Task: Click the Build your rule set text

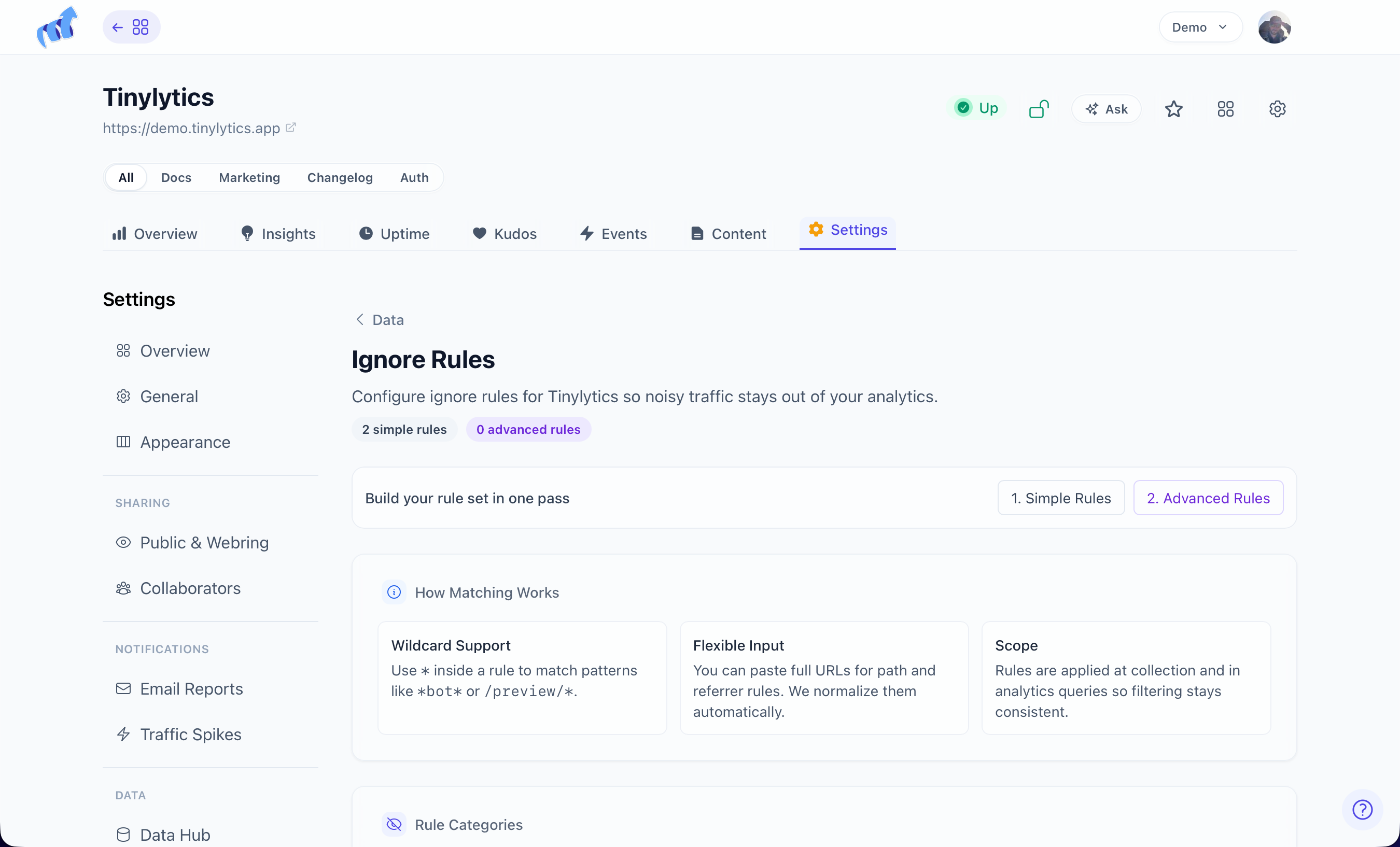Action: click(x=467, y=498)
